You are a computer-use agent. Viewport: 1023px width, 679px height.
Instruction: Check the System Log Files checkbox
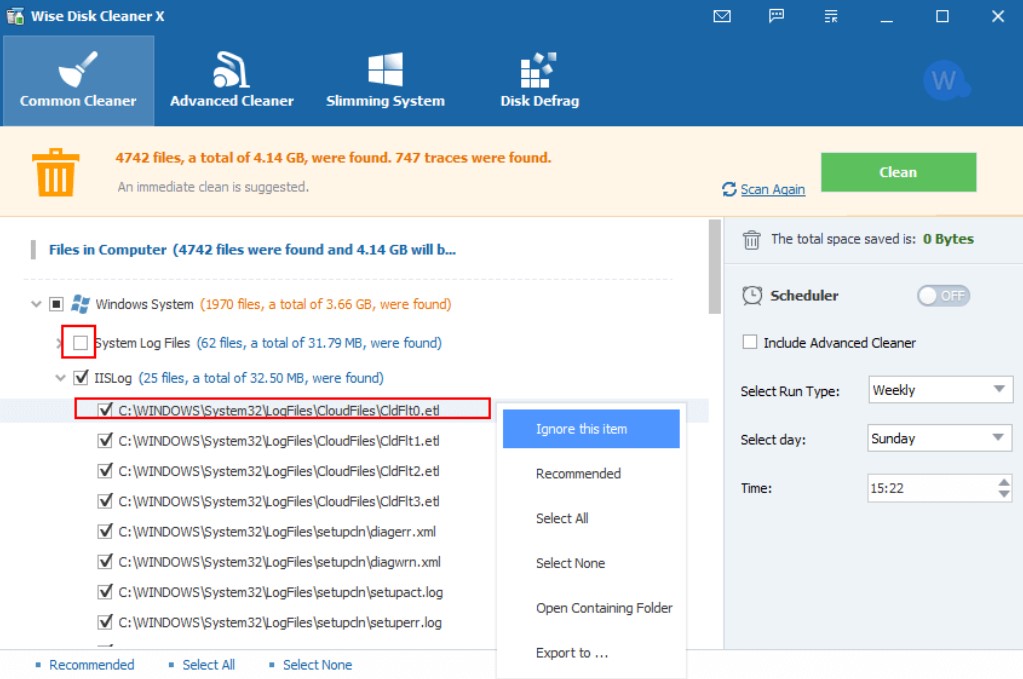pos(80,342)
